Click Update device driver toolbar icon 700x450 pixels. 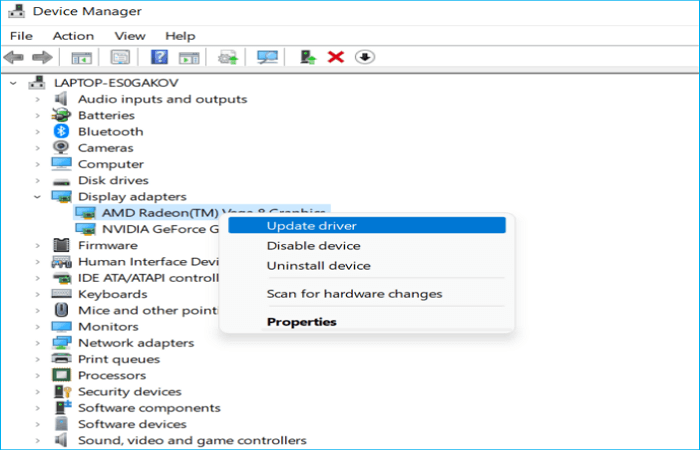coord(228,57)
